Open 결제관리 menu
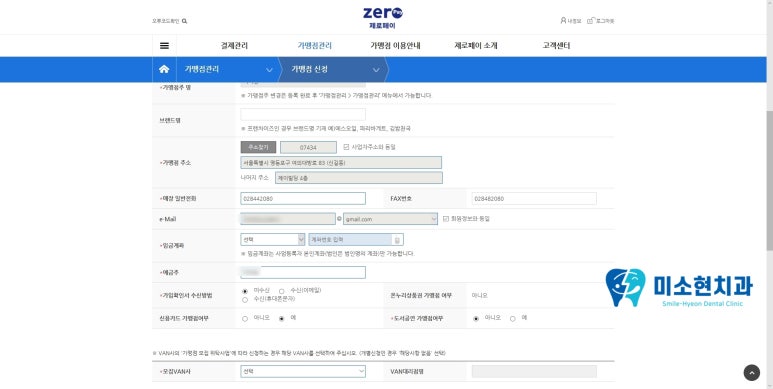Image resolution: width=773 pixels, height=389 pixels. 234,45
